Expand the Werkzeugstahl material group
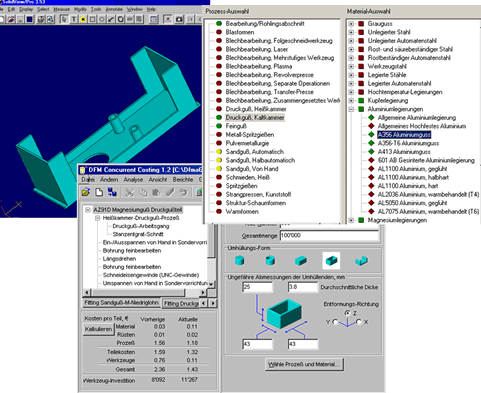481x393 pixels. coord(351,66)
